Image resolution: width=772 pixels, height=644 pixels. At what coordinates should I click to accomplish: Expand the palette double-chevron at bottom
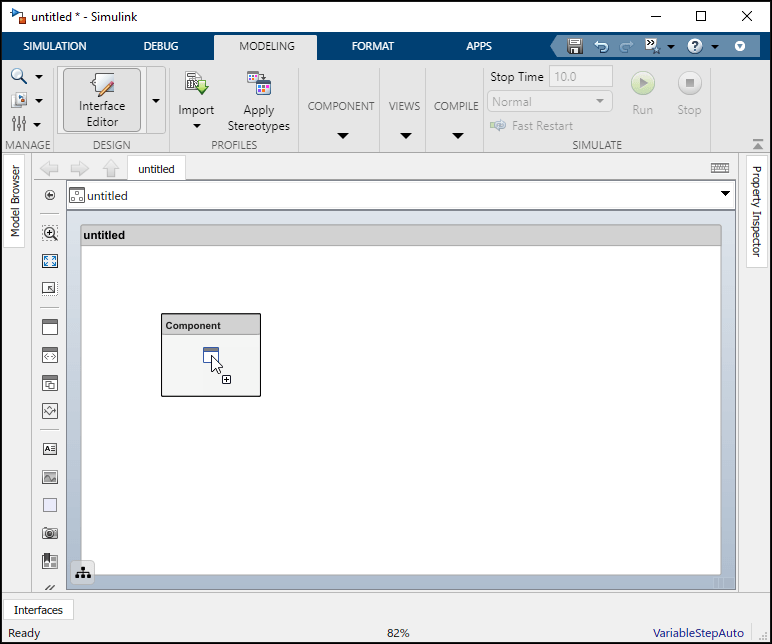pyautogui.click(x=50, y=587)
